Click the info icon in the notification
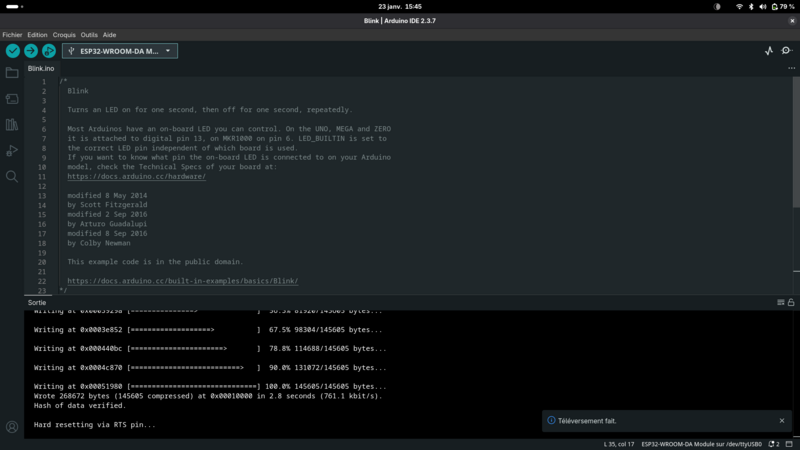This screenshot has width=800, height=450. pyautogui.click(x=551, y=420)
